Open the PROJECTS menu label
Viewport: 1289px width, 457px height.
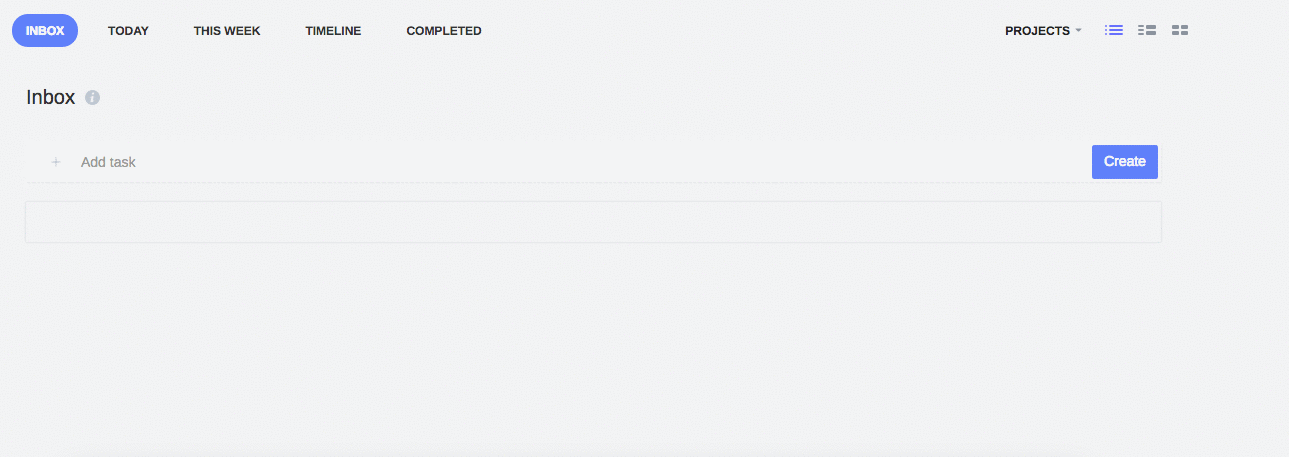pos(1037,31)
